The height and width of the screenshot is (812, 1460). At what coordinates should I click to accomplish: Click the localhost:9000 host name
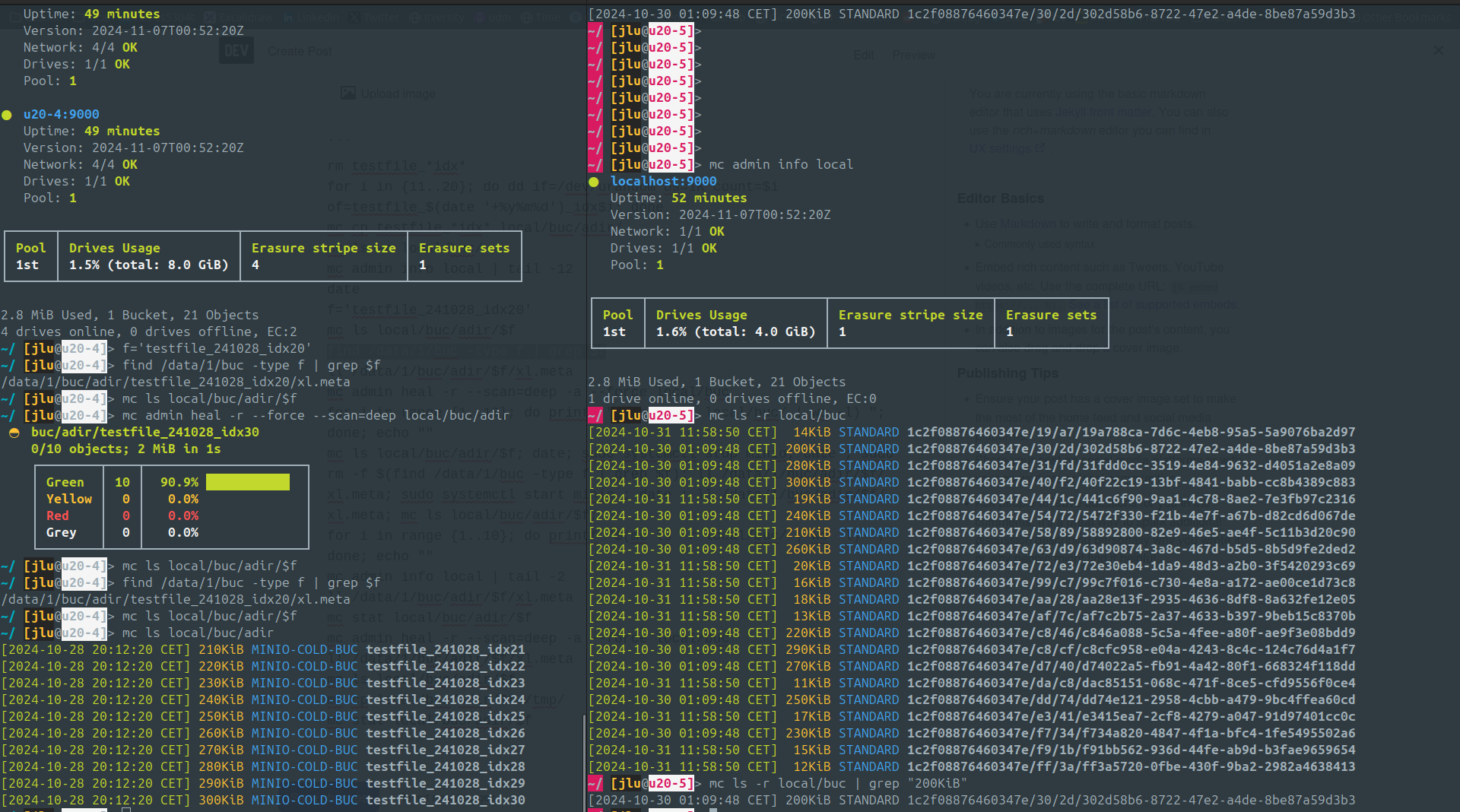(x=663, y=182)
